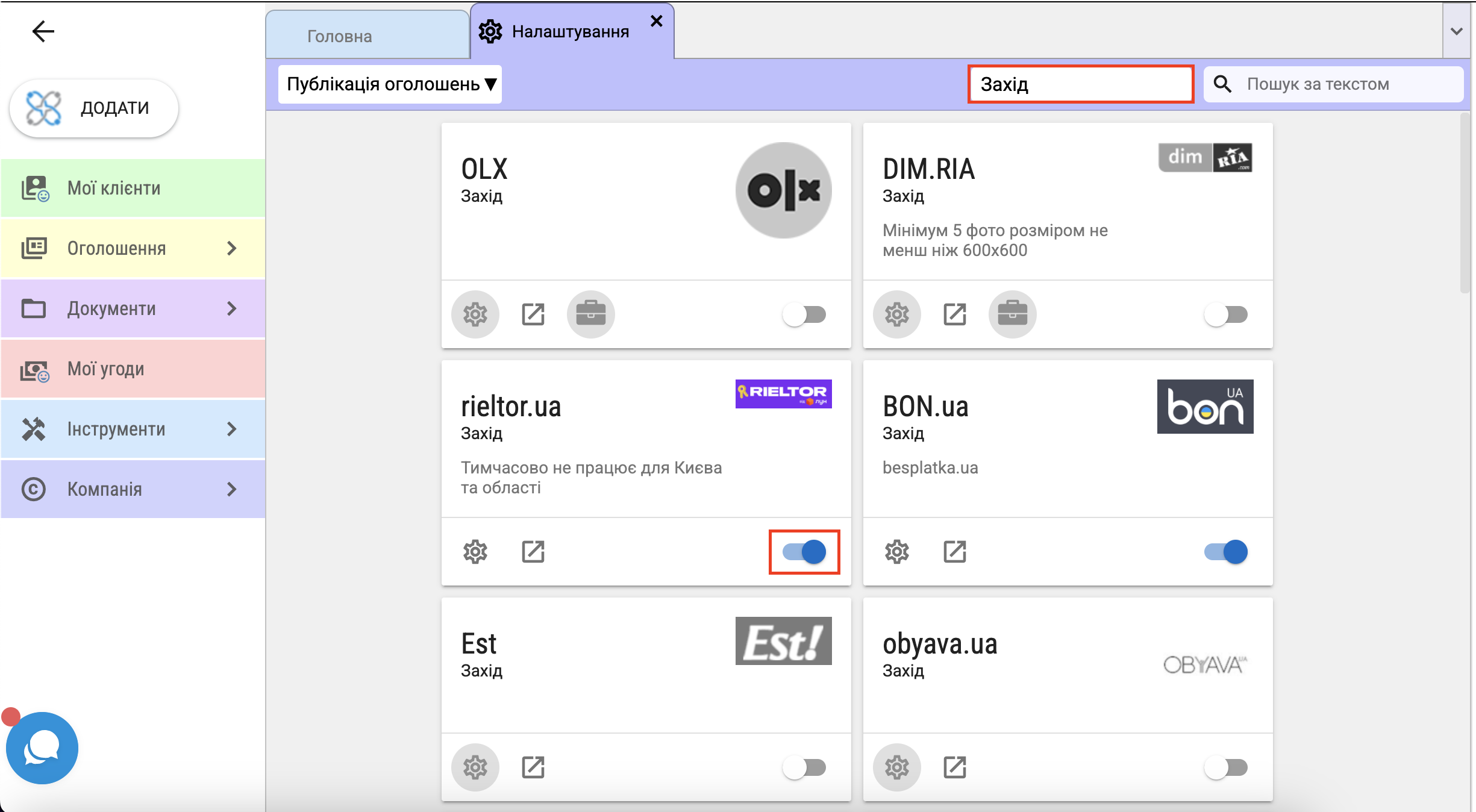Open OLX settings gear

[475, 314]
